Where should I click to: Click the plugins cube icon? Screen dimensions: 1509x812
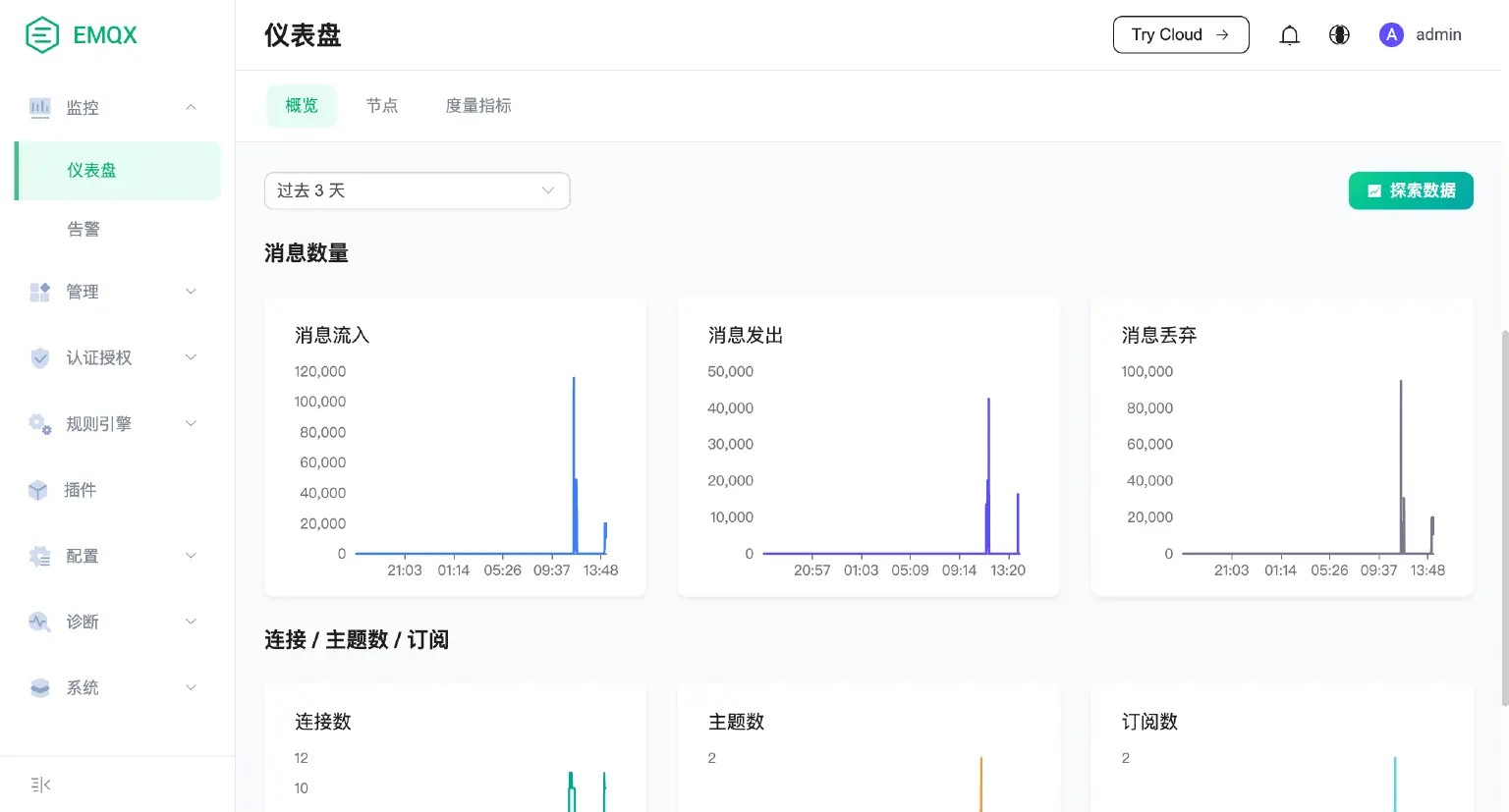click(38, 490)
